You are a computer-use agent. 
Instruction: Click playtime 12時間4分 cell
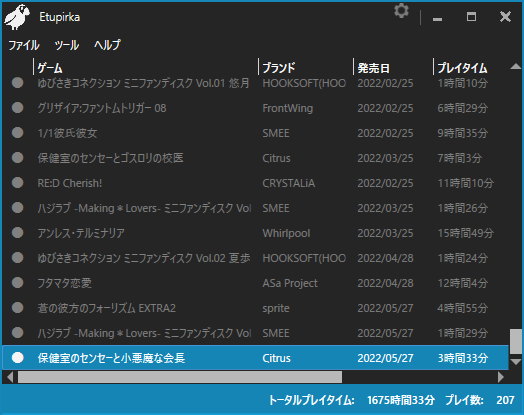[x=463, y=283]
